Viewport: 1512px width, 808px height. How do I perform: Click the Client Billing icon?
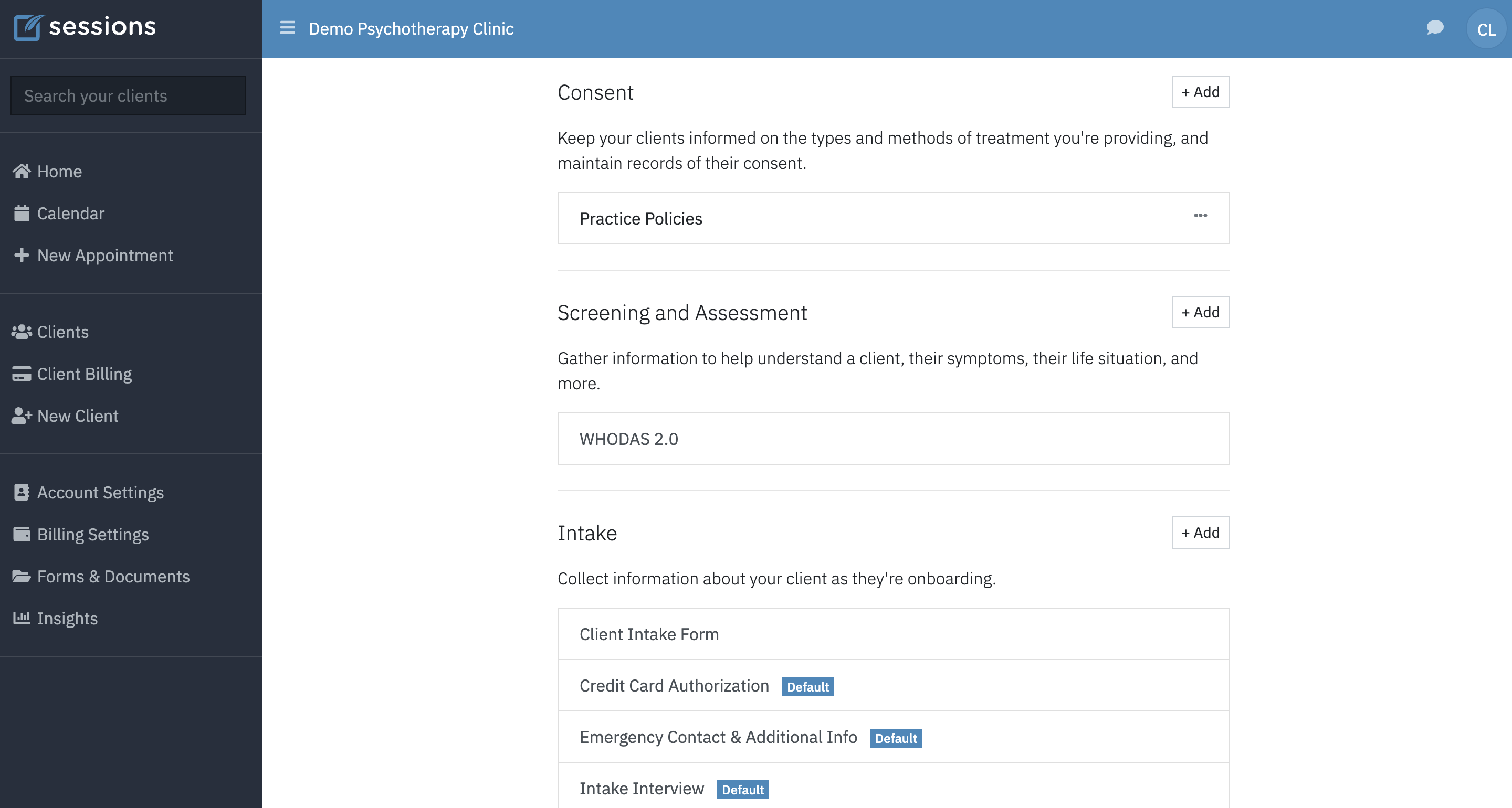22,373
